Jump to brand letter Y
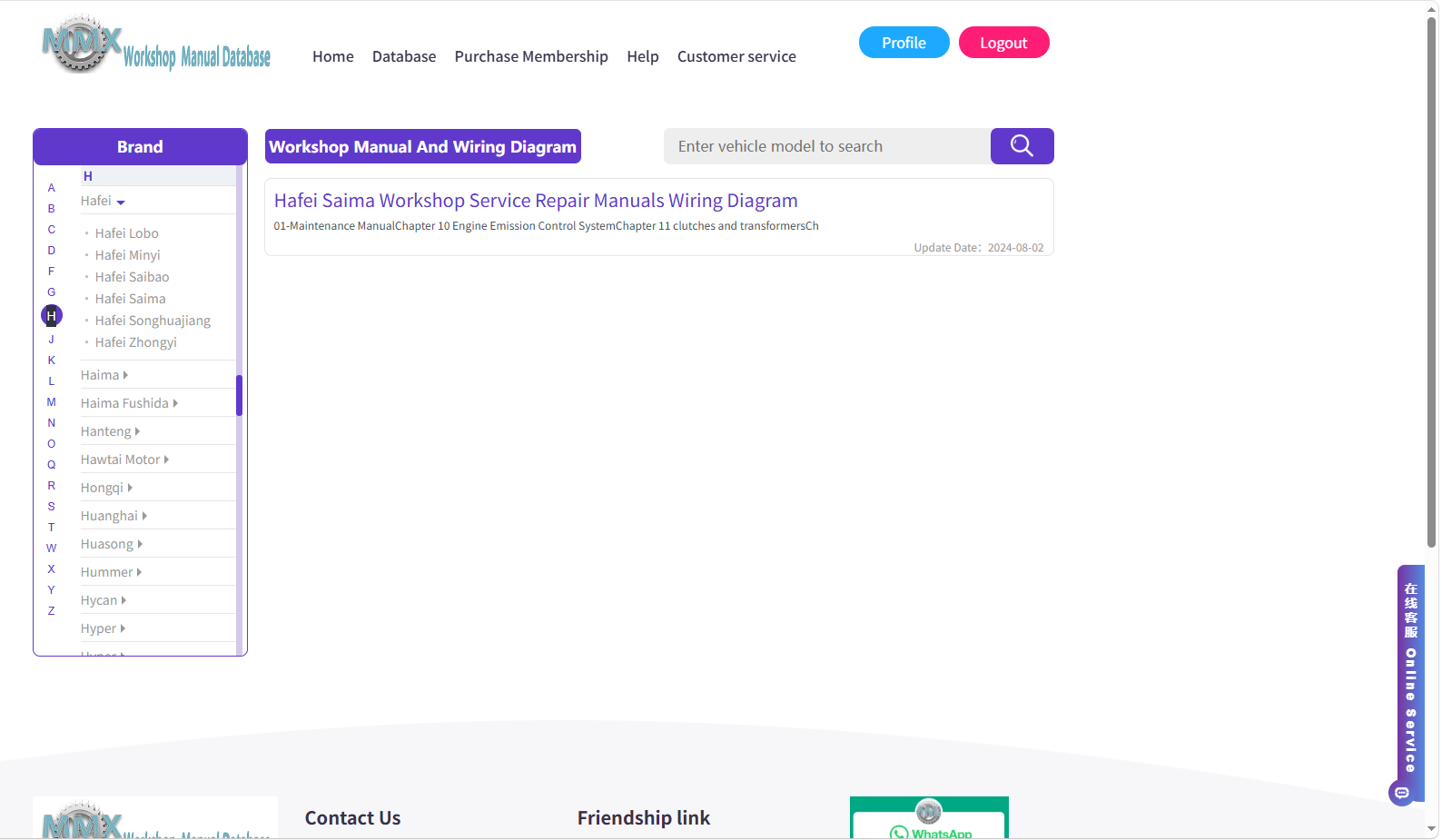Image resolution: width=1442 pixels, height=840 pixels. point(52,590)
